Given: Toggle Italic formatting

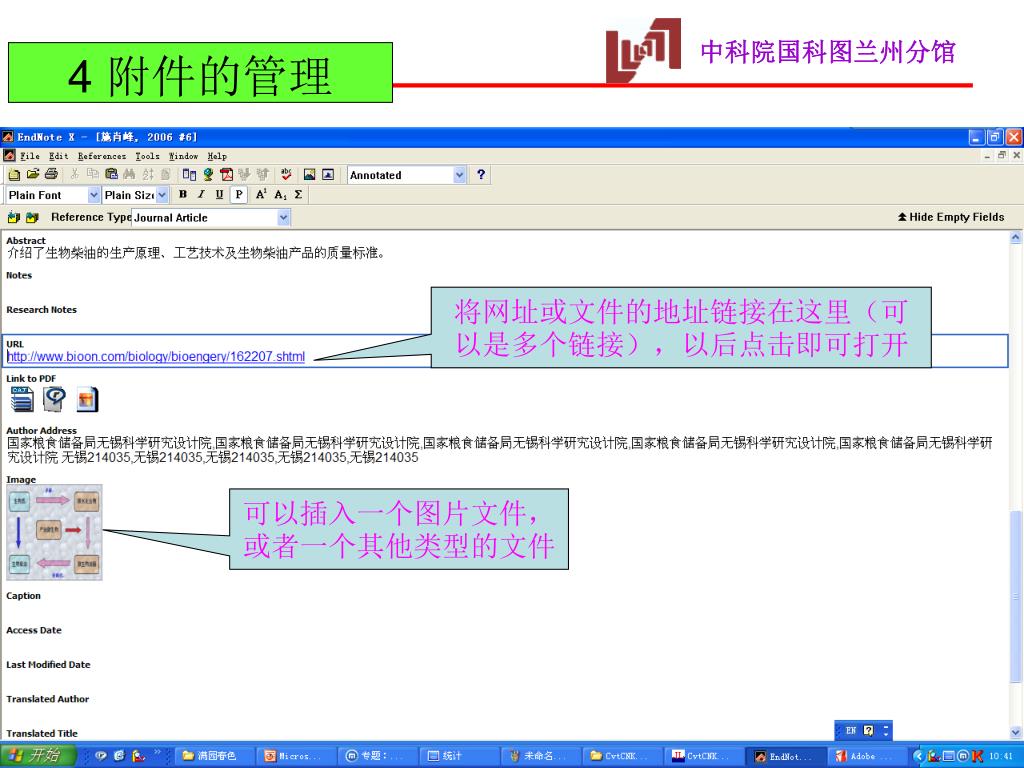Looking at the screenshot, I should point(201,195).
